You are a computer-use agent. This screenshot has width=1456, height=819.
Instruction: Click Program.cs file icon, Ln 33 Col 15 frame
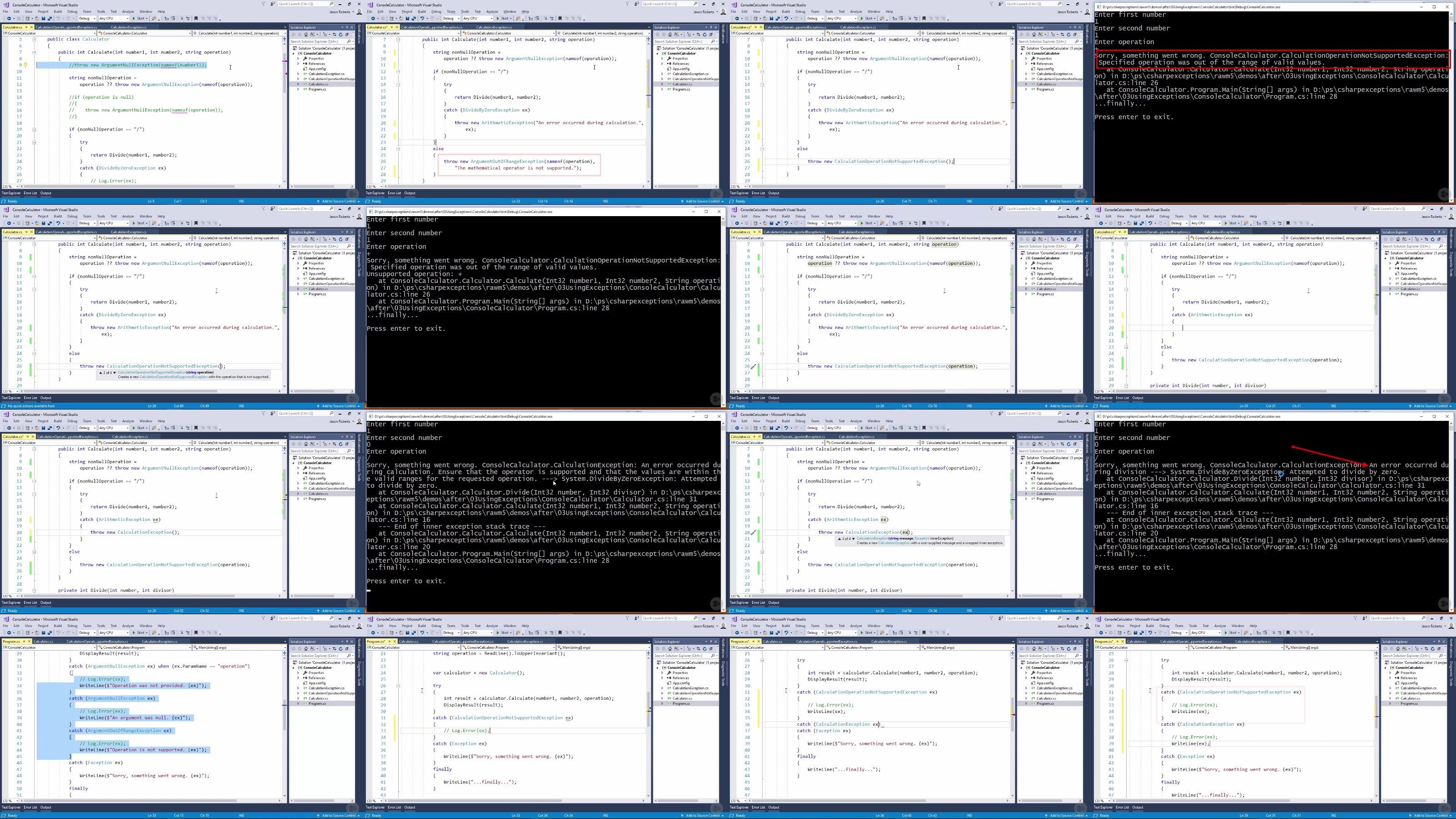[305, 704]
